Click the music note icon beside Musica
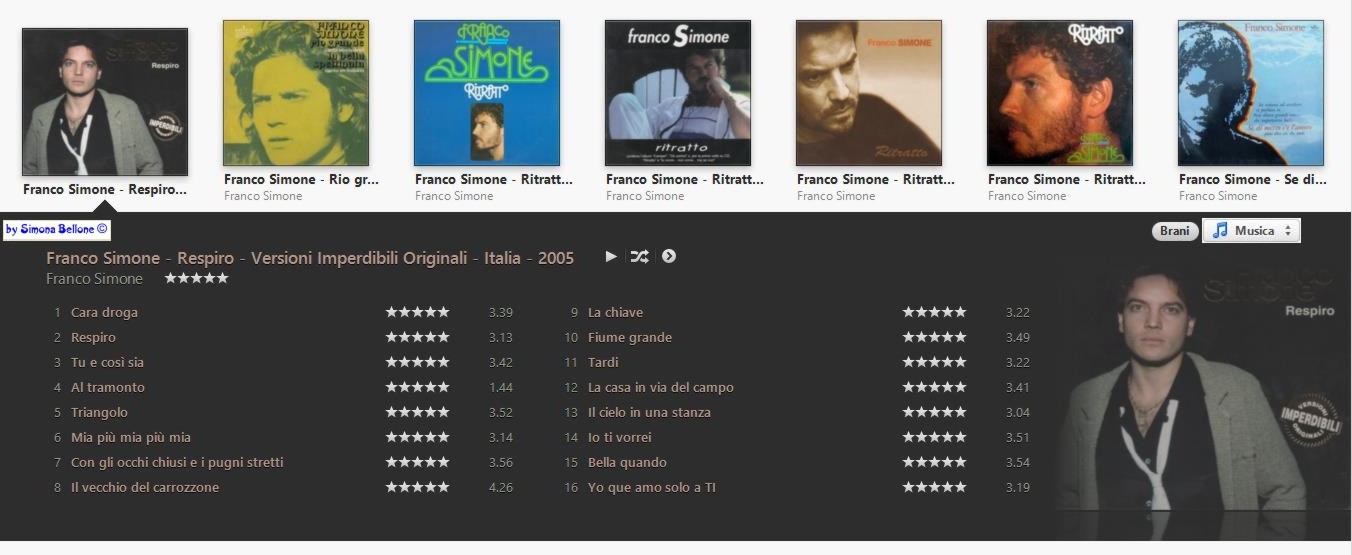Viewport: 1352px width, 555px height. pyautogui.click(x=1219, y=231)
